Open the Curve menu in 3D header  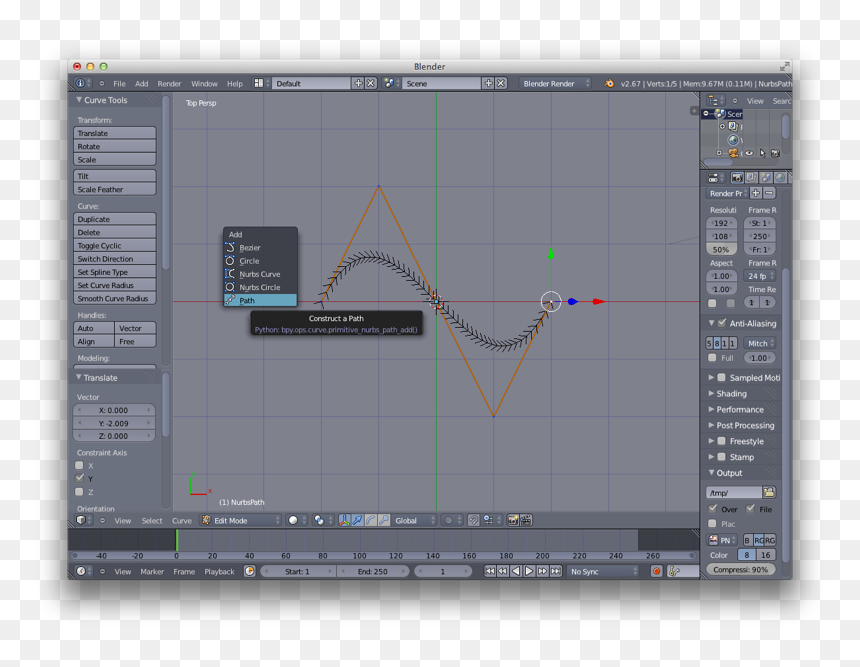(x=182, y=521)
